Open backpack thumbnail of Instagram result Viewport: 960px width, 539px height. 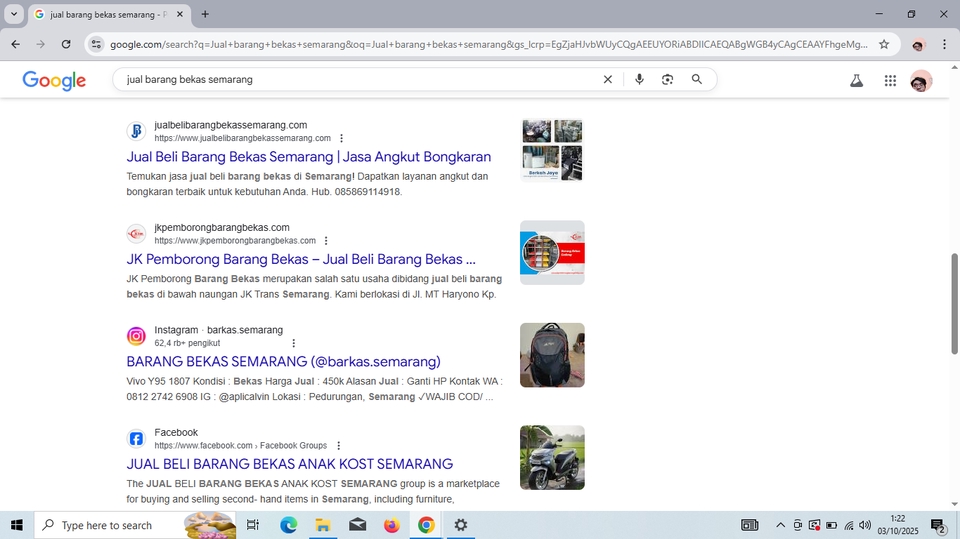coord(552,355)
